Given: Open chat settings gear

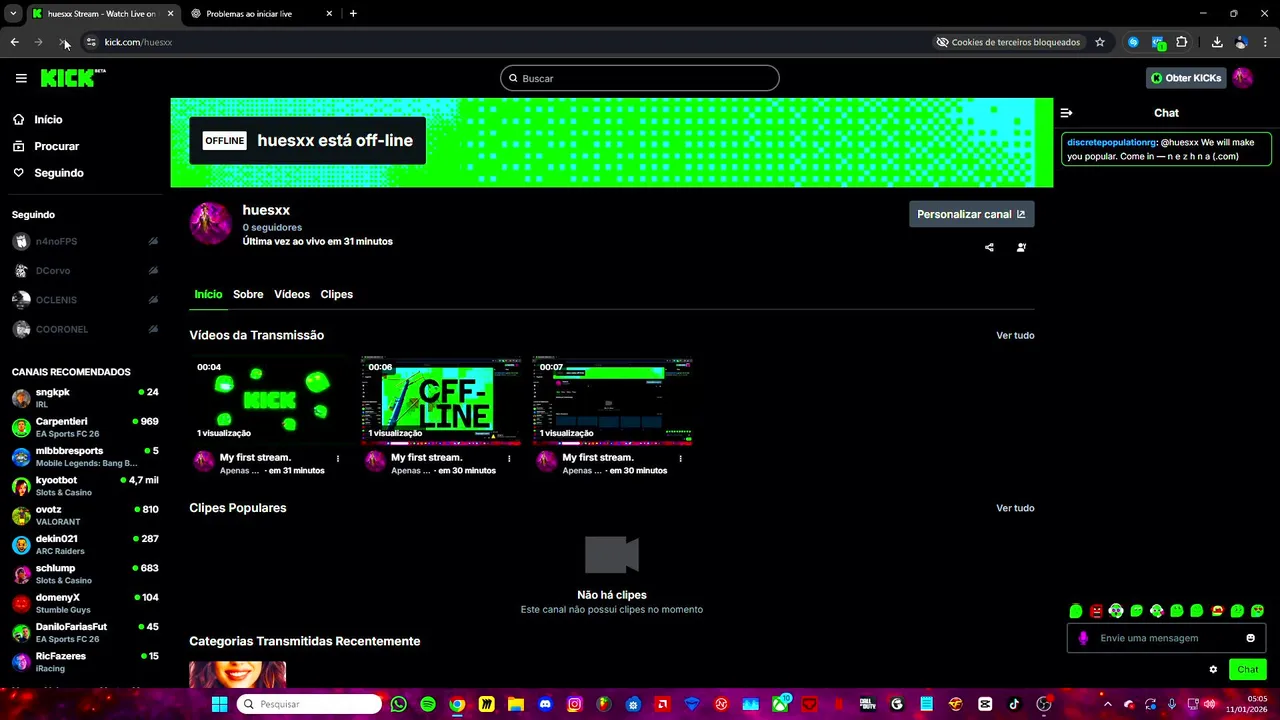Looking at the screenshot, I should pos(1213,669).
